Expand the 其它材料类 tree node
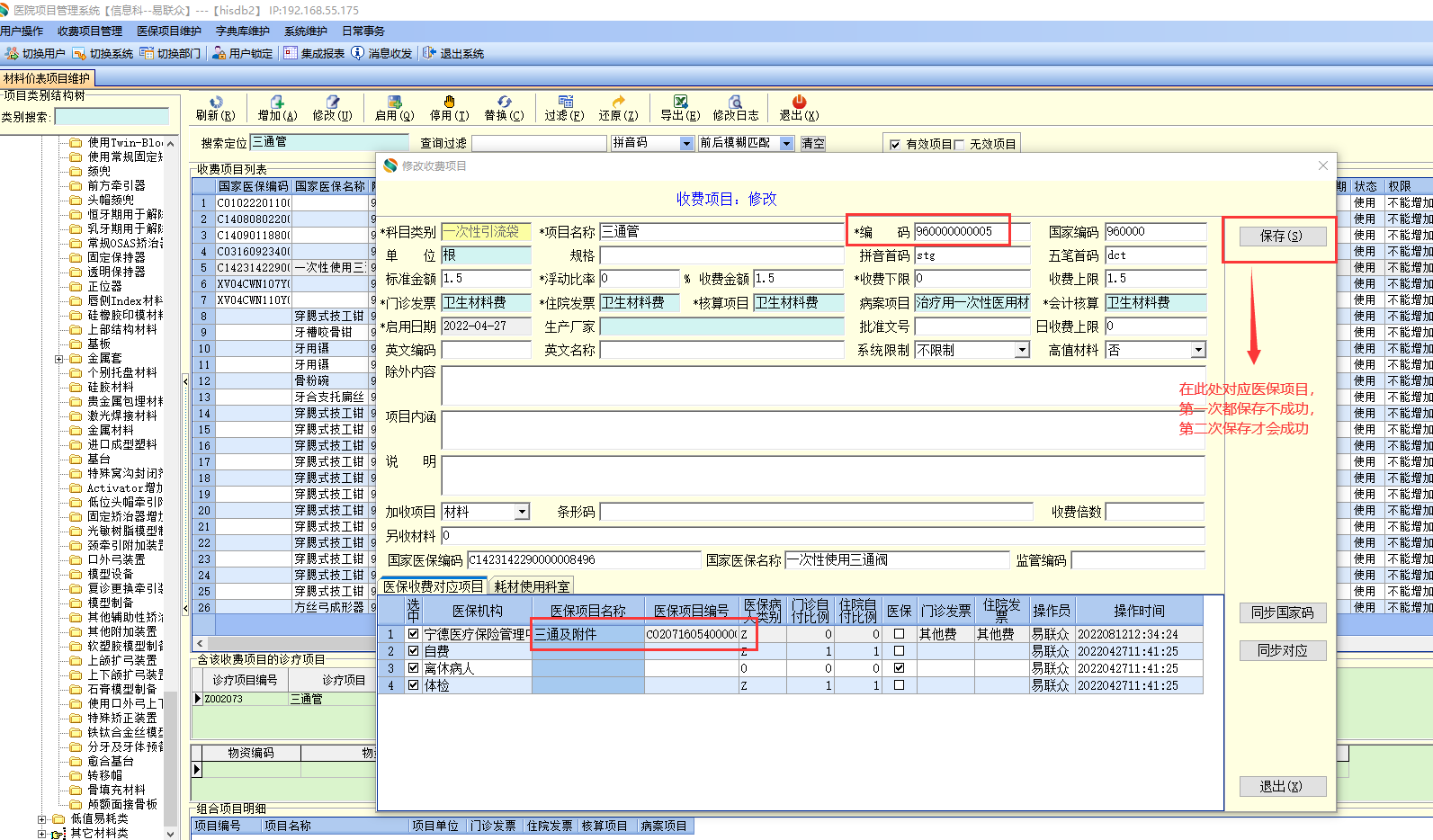 coord(42,833)
